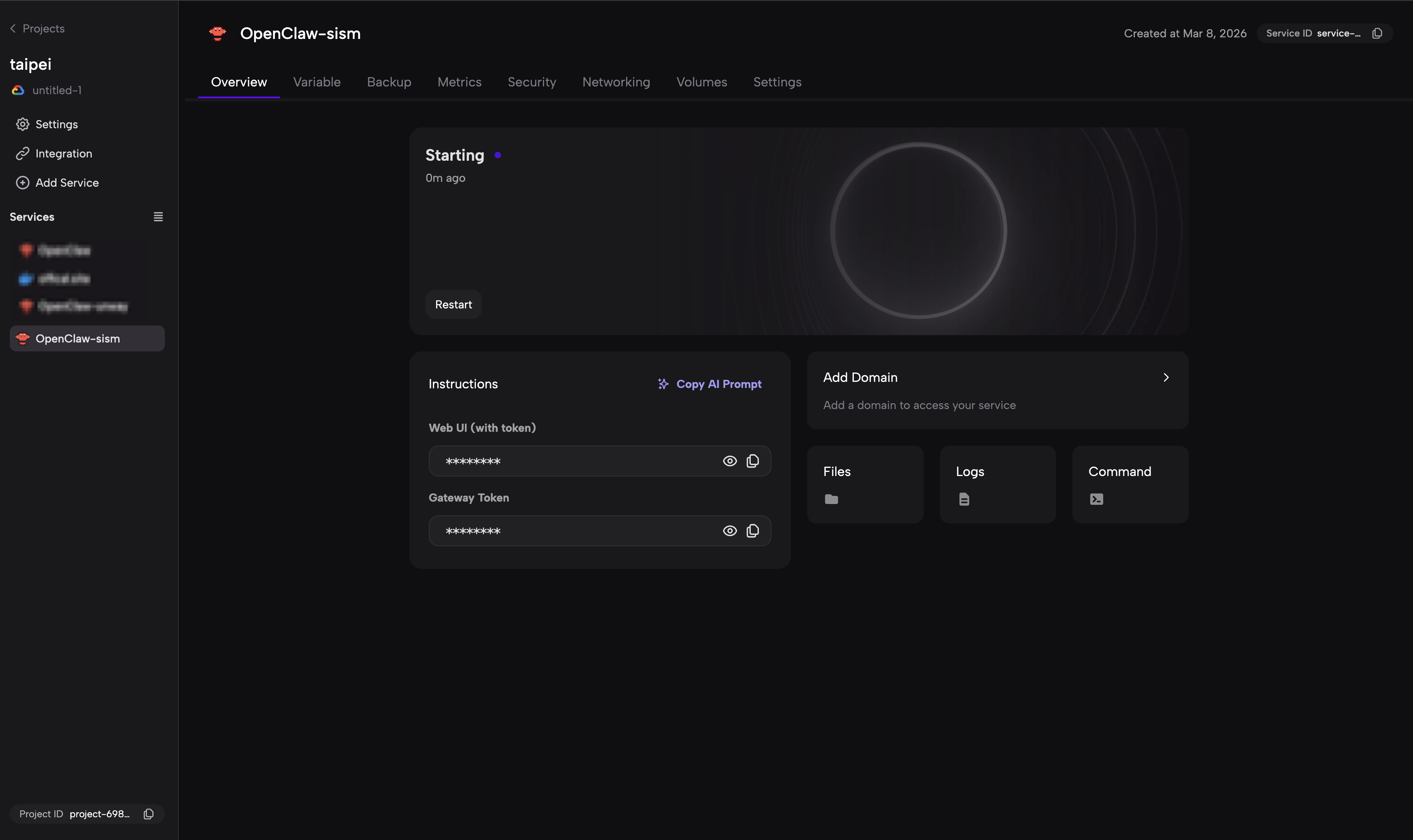Open the Logs document card
Screen dimensions: 1413x840
[997, 484]
